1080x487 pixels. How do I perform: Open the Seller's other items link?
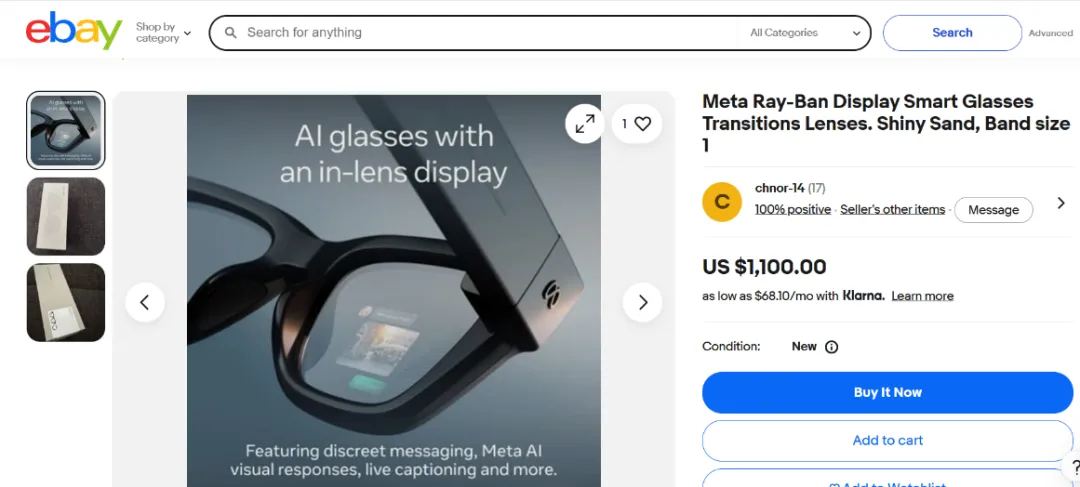[x=892, y=209]
